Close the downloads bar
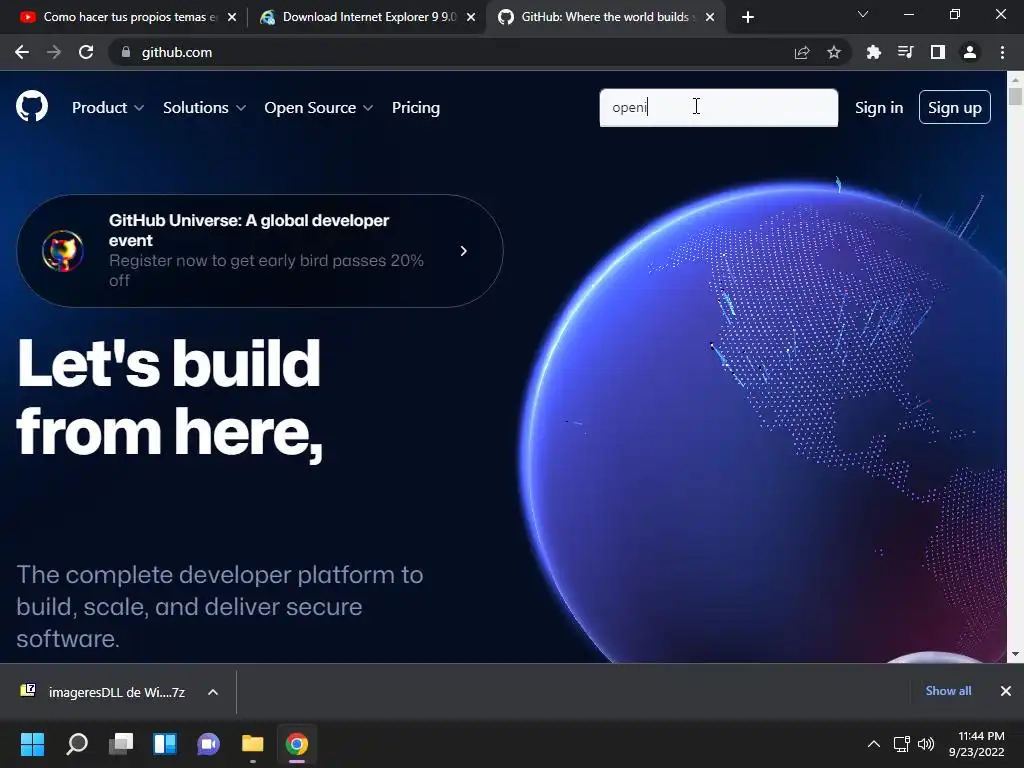This screenshot has height=768, width=1024. point(1006,691)
